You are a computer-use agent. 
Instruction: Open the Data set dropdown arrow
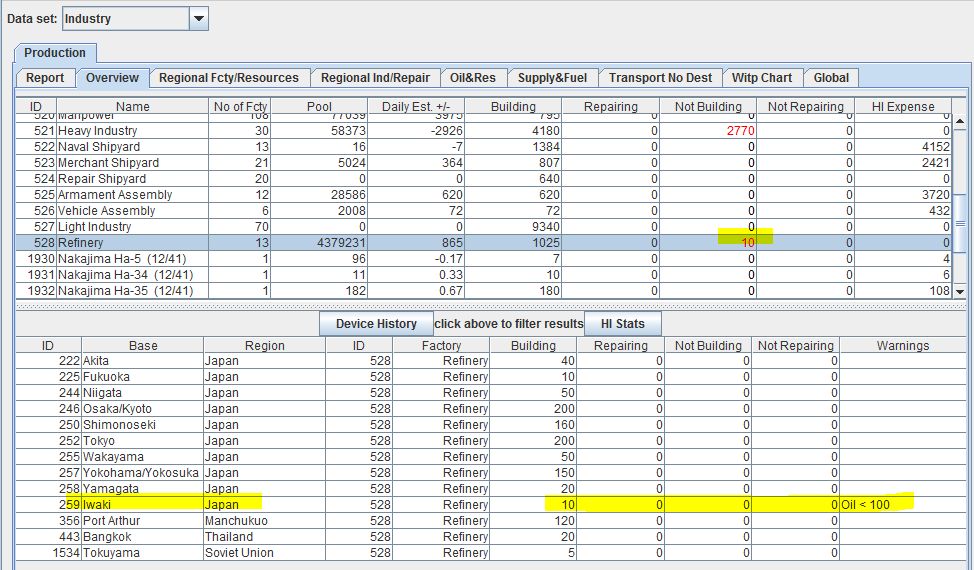[199, 19]
